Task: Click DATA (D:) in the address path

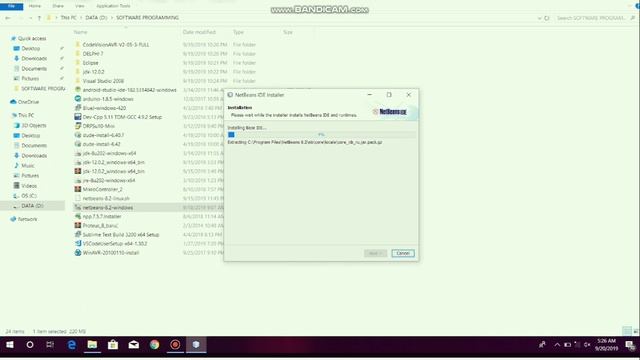Action: click(x=96, y=18)
